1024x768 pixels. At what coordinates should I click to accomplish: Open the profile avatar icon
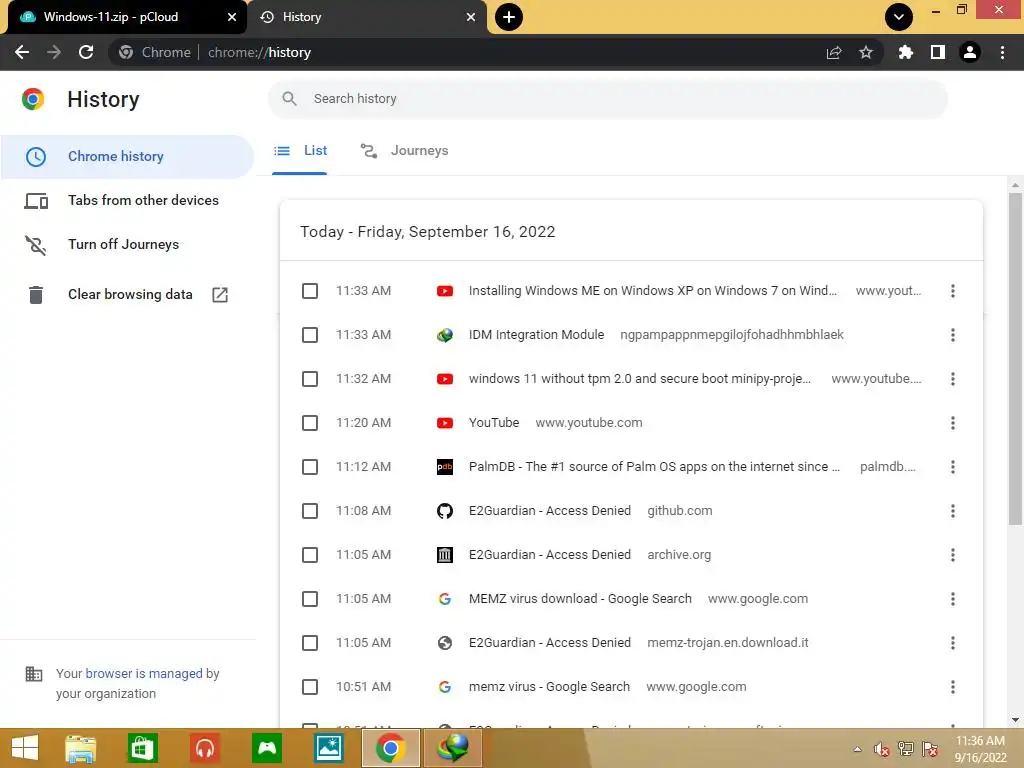click(x=970, y=52)
